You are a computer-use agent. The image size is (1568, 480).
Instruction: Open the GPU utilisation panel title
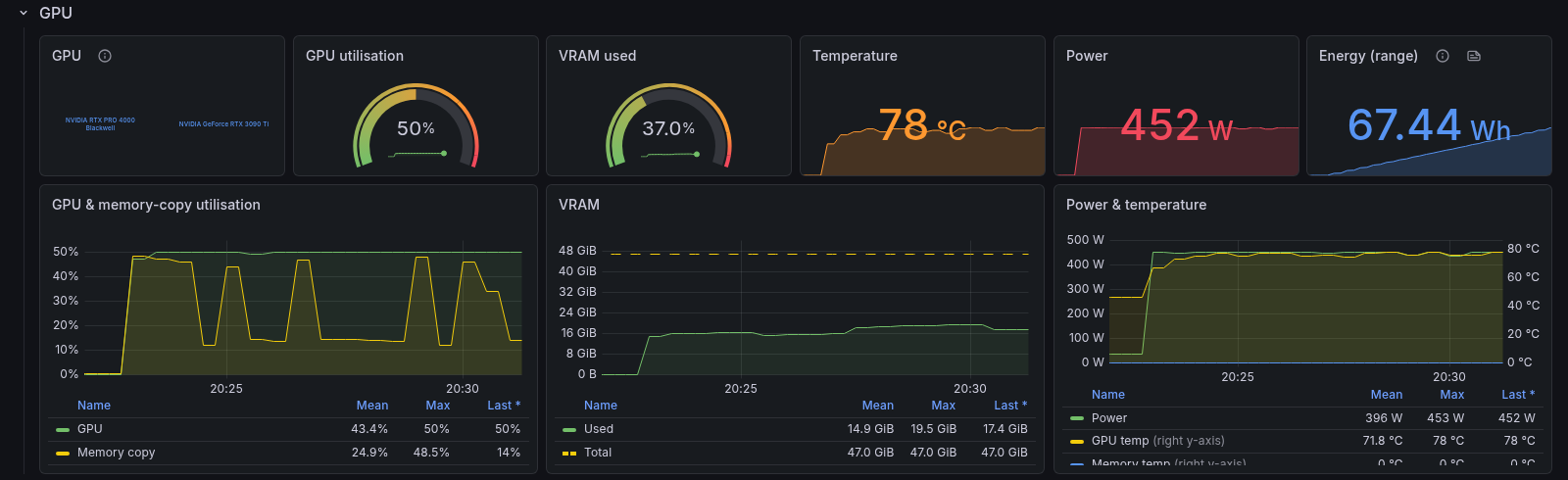[x=355, y=56]
